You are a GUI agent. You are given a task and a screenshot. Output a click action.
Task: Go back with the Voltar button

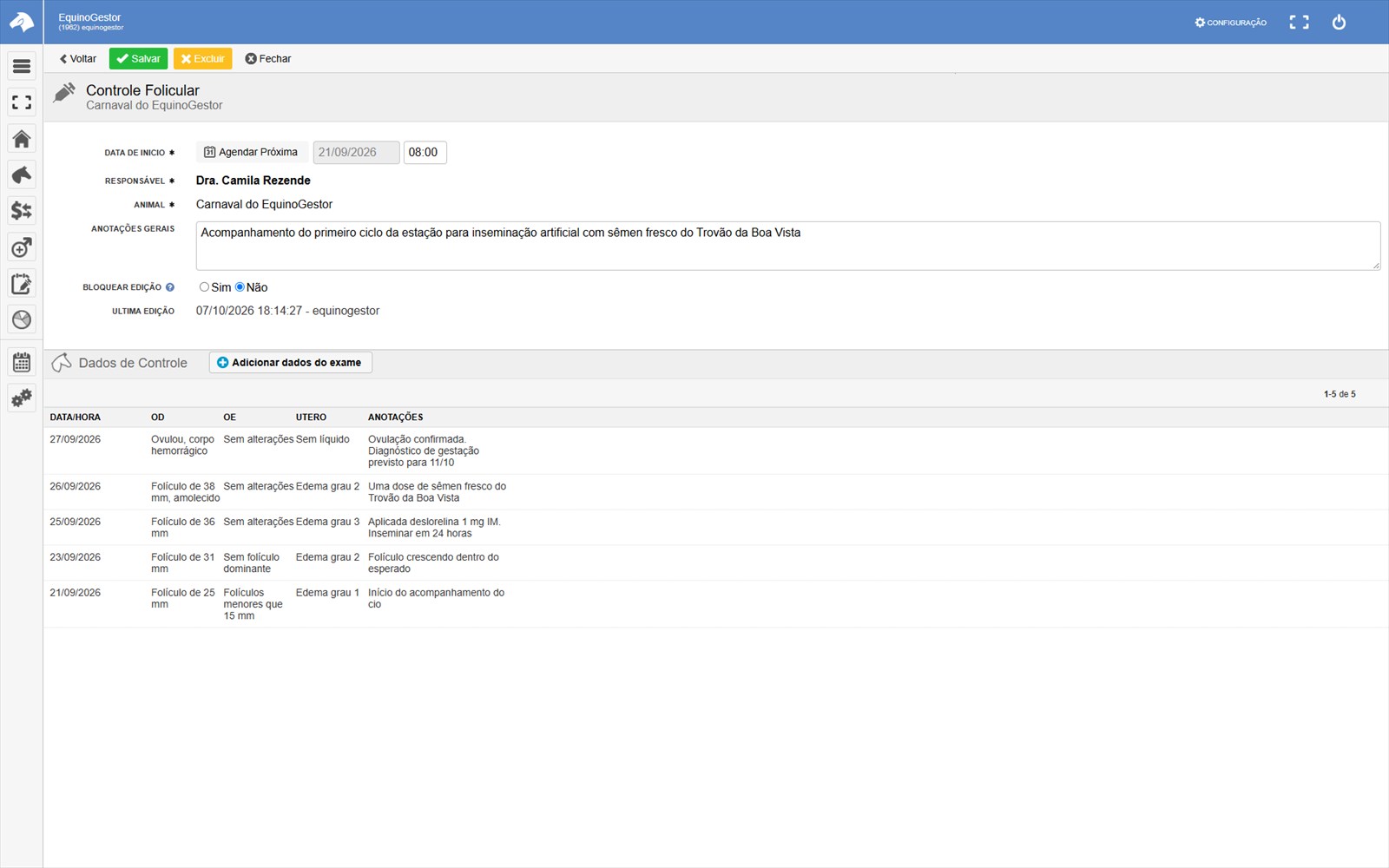(78, 59)
